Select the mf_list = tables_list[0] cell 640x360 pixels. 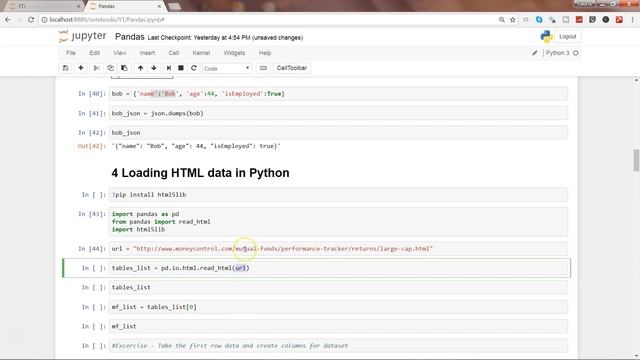coord(338,307)
